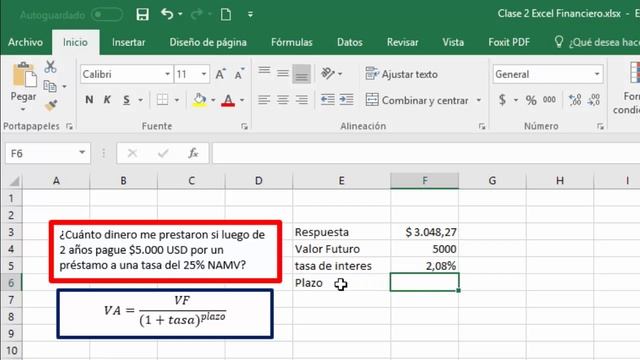This screenshot has height=360, width=640.
Task: Open the Alineación group dialog launcher
Action: pos(482,127)
